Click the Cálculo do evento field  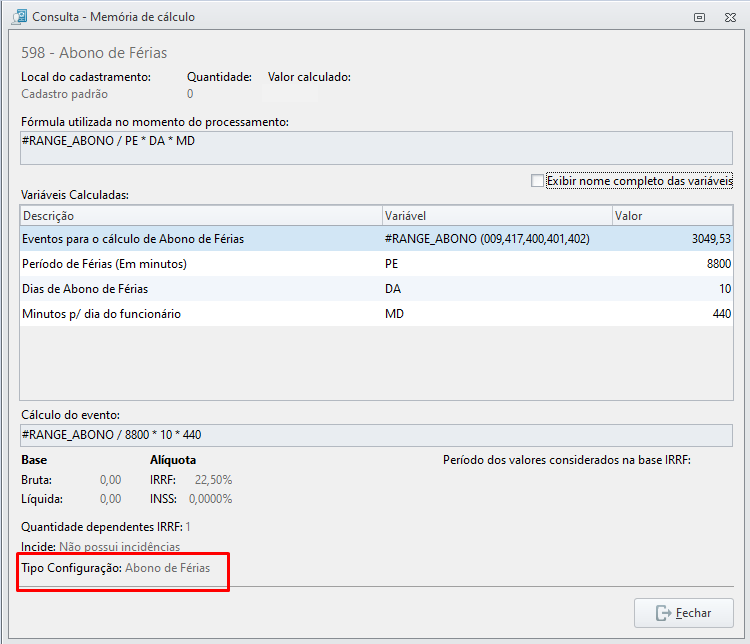[x=376, y=435]
